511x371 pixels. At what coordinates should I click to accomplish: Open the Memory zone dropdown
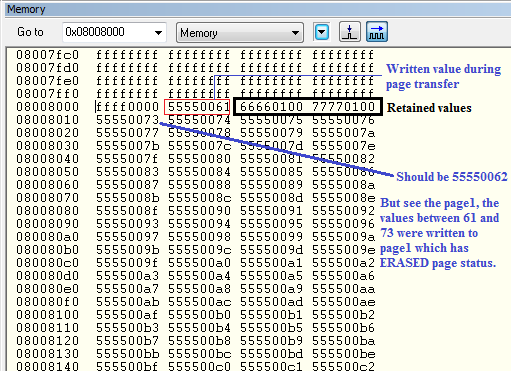(240, 33)
